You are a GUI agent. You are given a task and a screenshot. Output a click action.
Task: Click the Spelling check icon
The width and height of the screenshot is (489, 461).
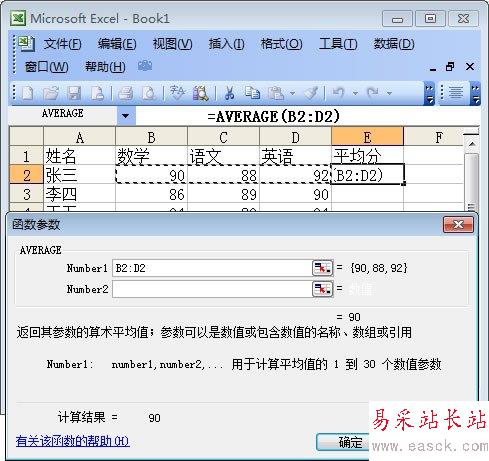tap(177, 93)
